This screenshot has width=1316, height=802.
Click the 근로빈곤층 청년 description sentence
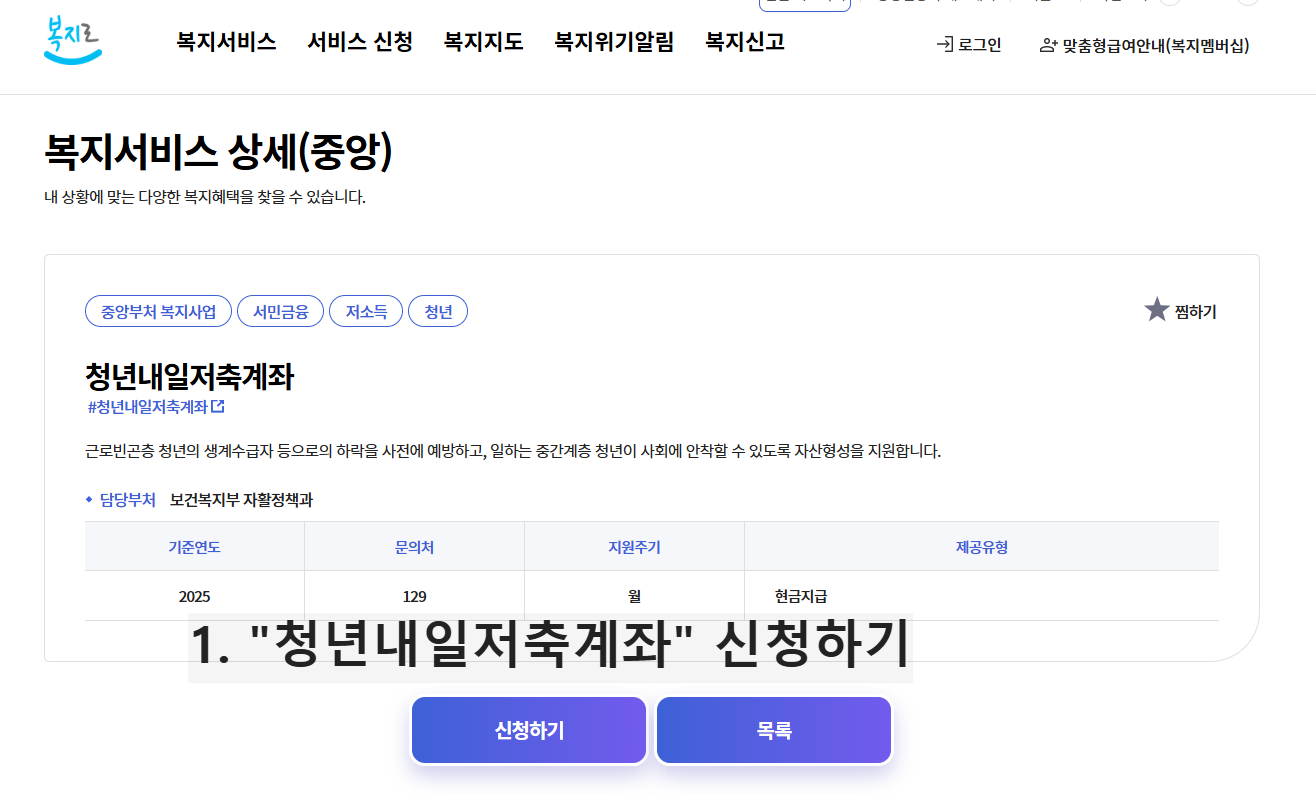(514, 451)
